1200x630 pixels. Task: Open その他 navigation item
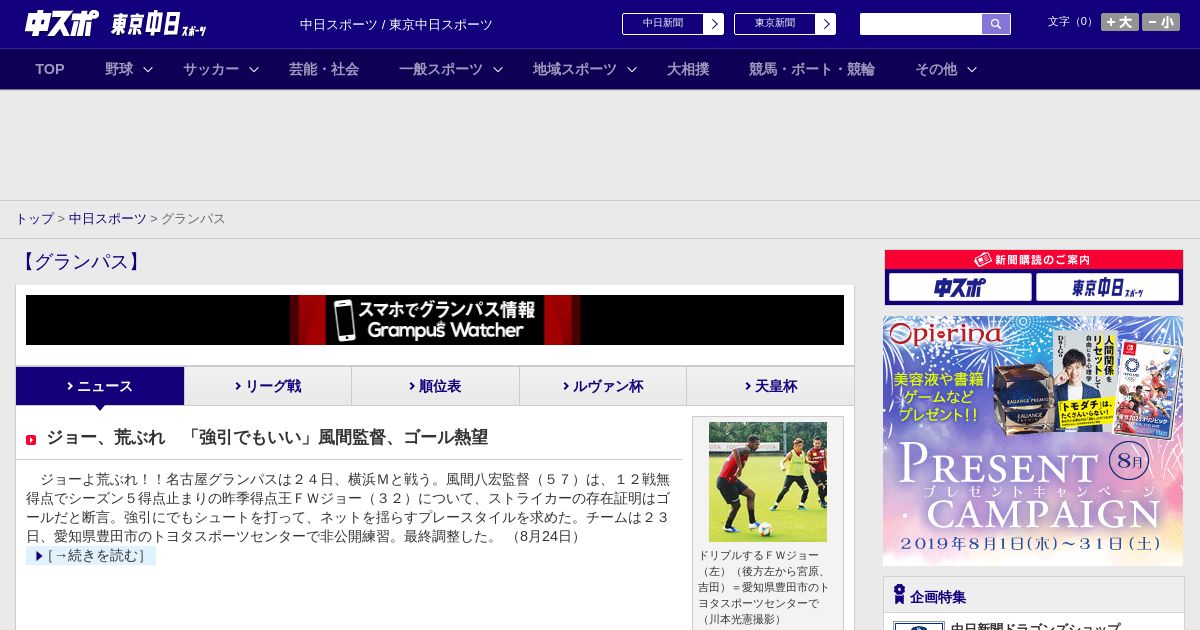coord(936,69)
